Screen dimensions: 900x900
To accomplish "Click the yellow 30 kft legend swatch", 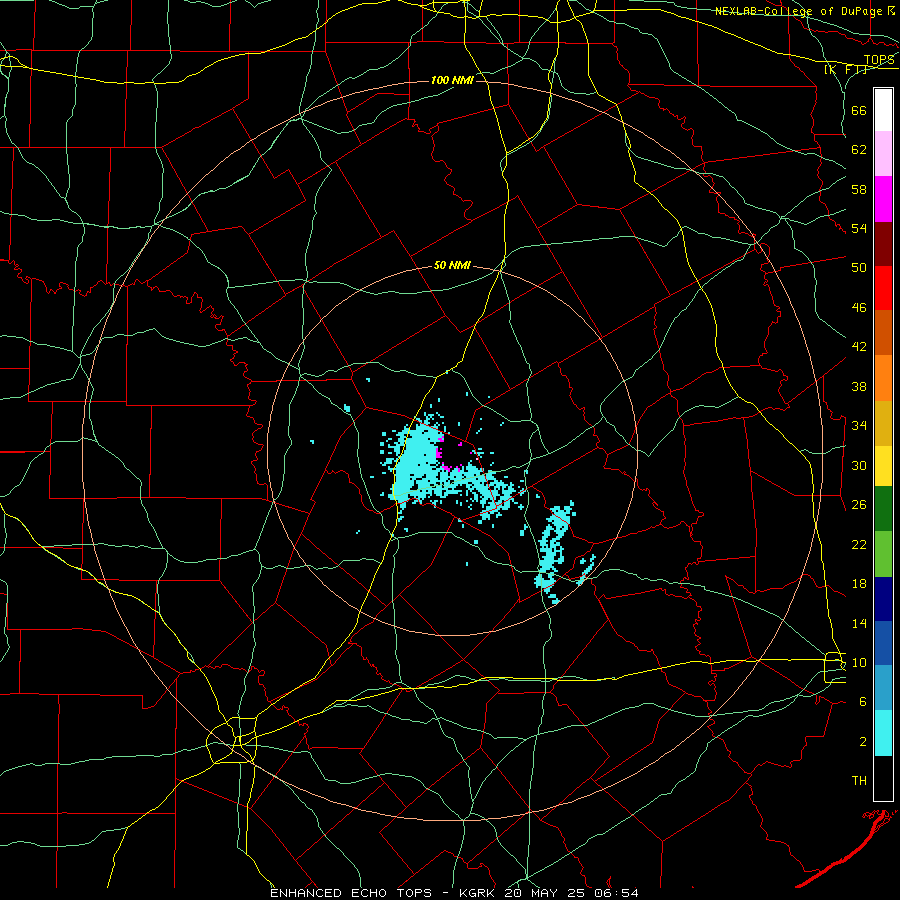I will click(x=883, y=466).
